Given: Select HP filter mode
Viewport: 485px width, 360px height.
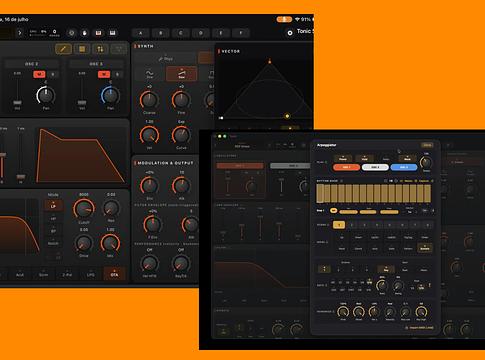Looking at the screenshot, I should [53, 219].
